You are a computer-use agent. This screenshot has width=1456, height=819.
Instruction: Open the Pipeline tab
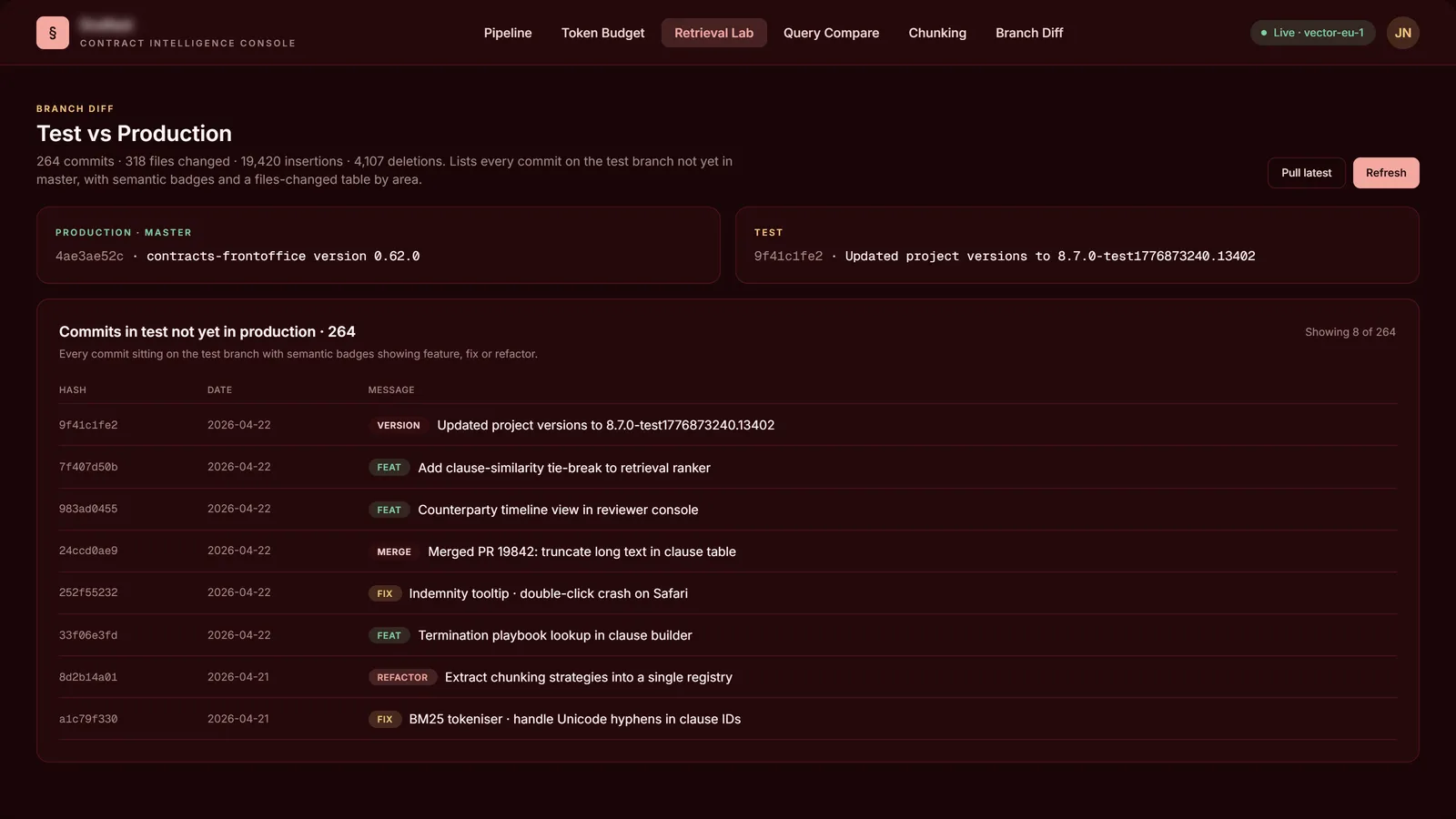(508, 33)
